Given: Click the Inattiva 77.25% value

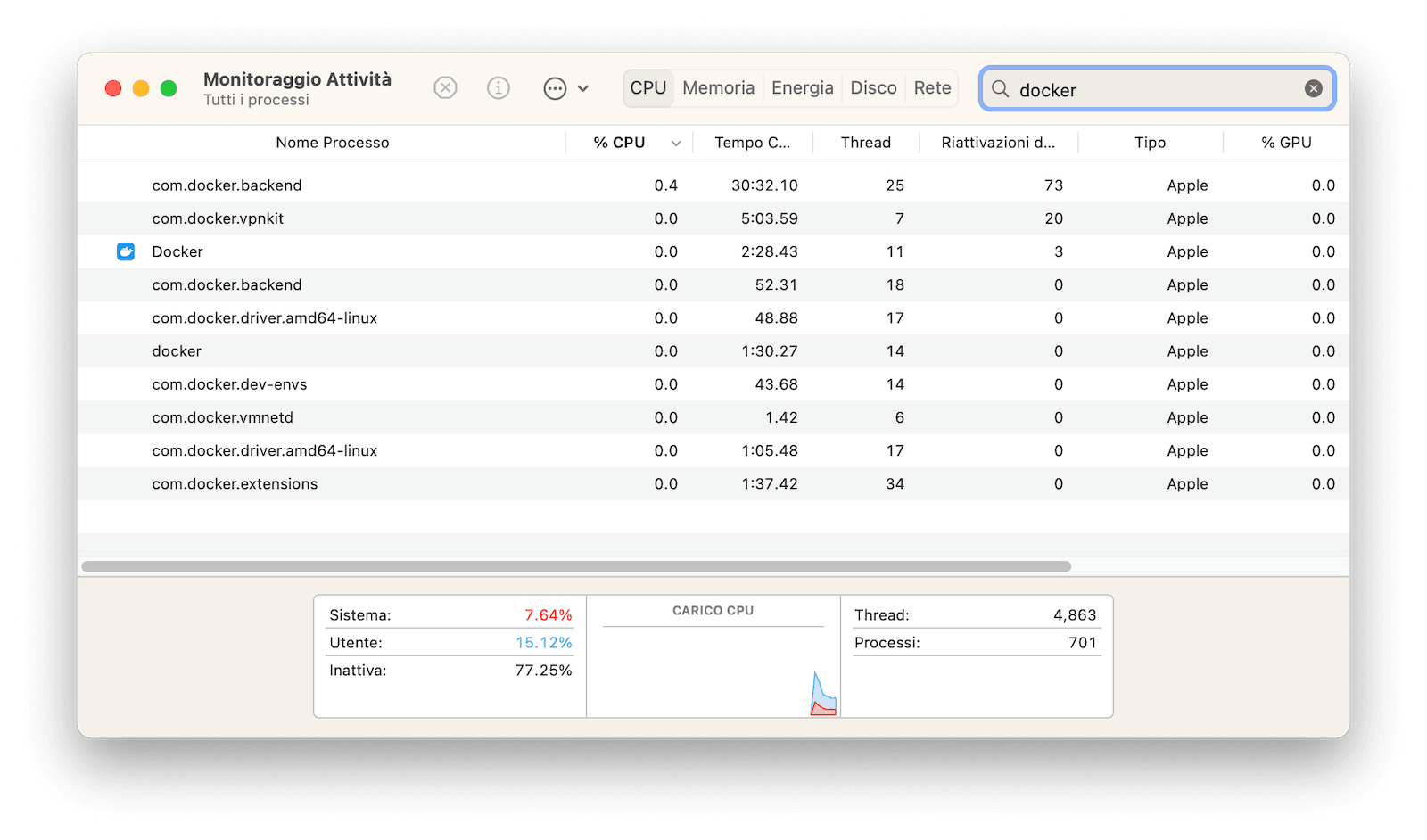Looking at the screenshot, I should coord(543,671).
